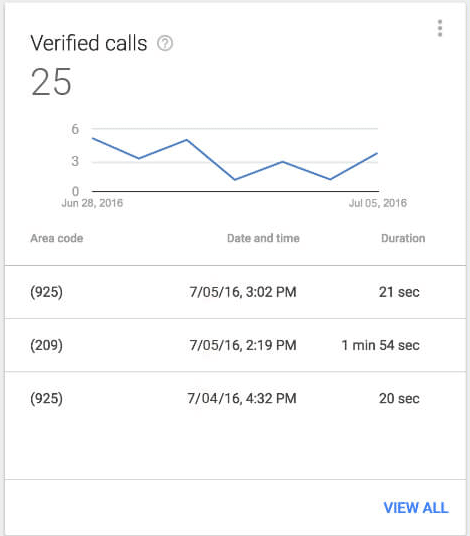Click the VIEW ALL link
The image size is (470, 536).
[416, 508]
